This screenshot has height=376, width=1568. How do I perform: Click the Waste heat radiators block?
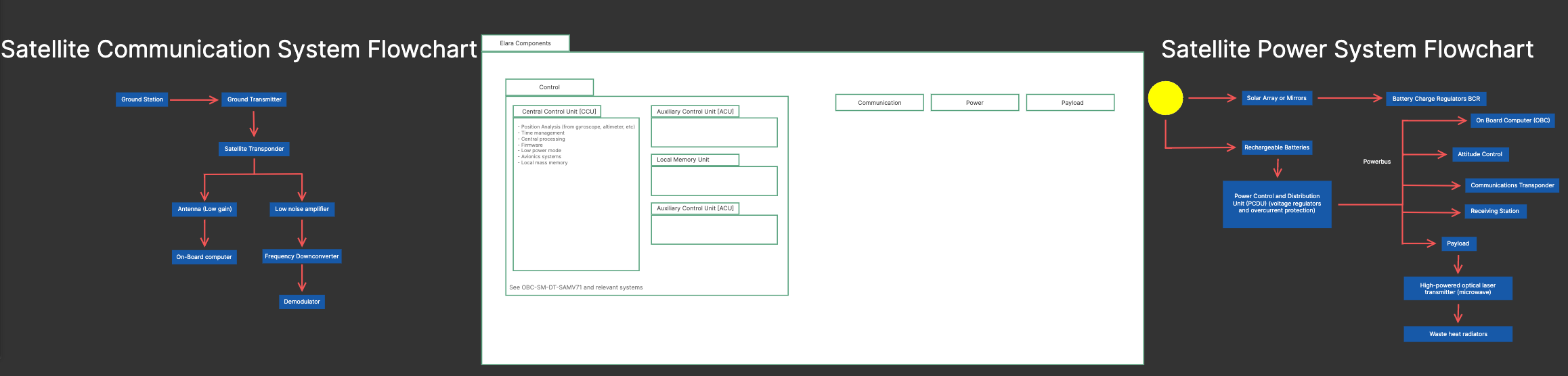click(x=1458, y=334)
